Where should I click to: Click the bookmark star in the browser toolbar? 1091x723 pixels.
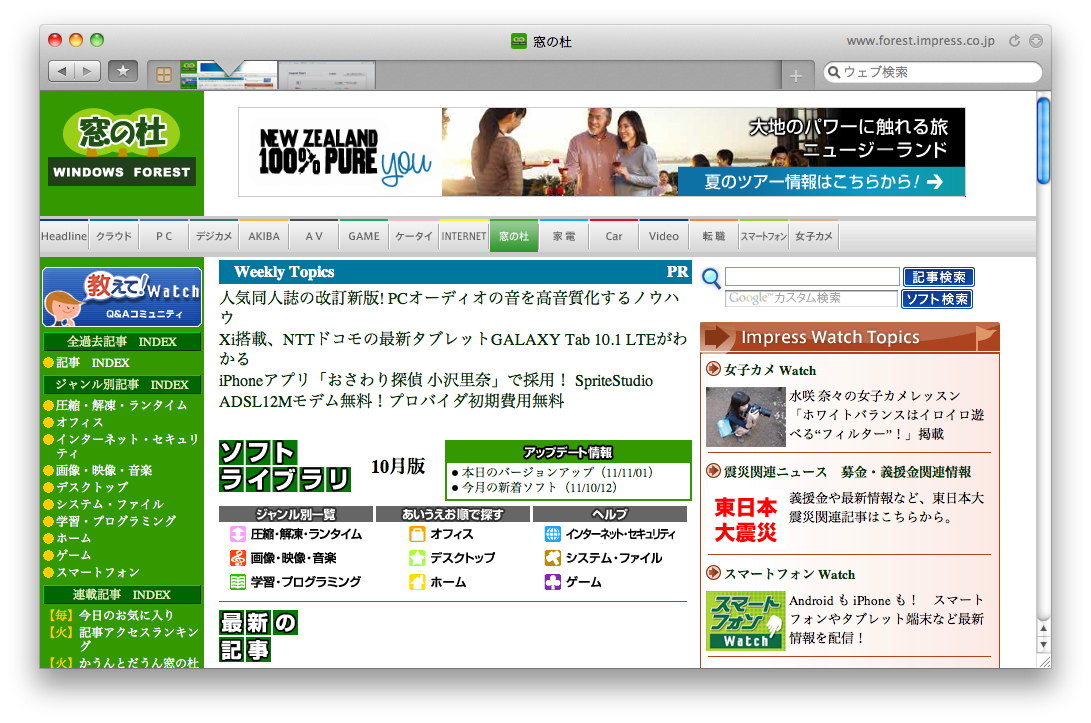(x=122, y=71)
